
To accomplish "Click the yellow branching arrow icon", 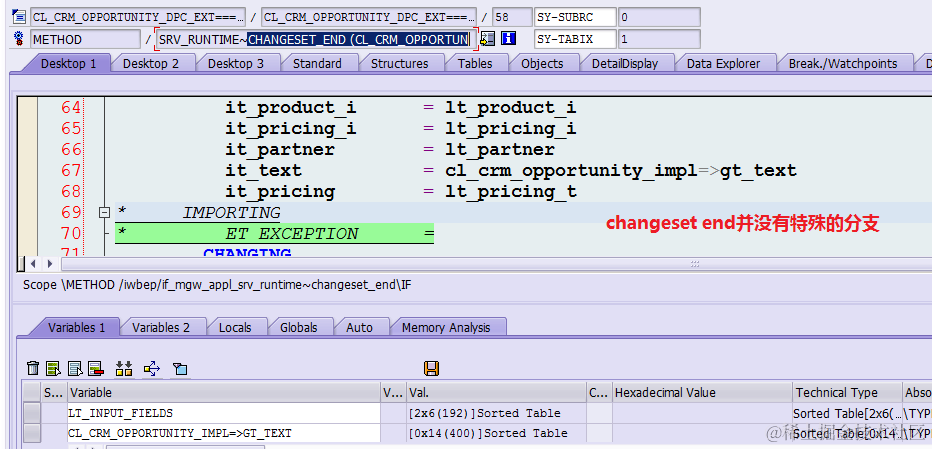I will pyautogui.click(x=152, y=369).
